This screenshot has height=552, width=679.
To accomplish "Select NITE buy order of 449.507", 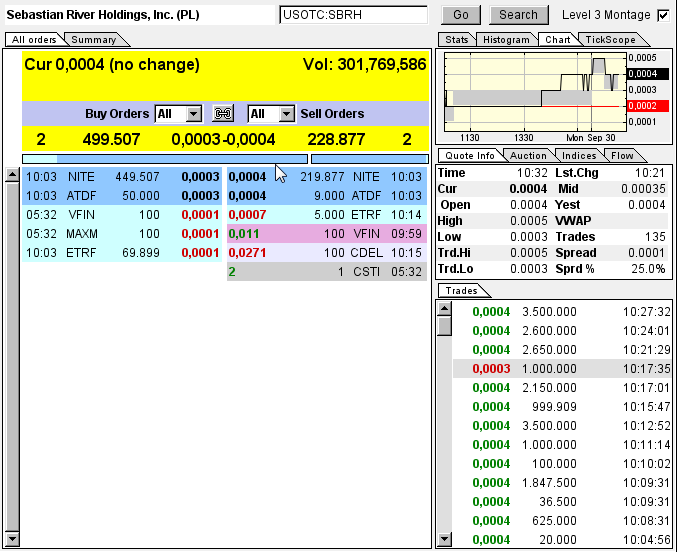I will [122, 177].
